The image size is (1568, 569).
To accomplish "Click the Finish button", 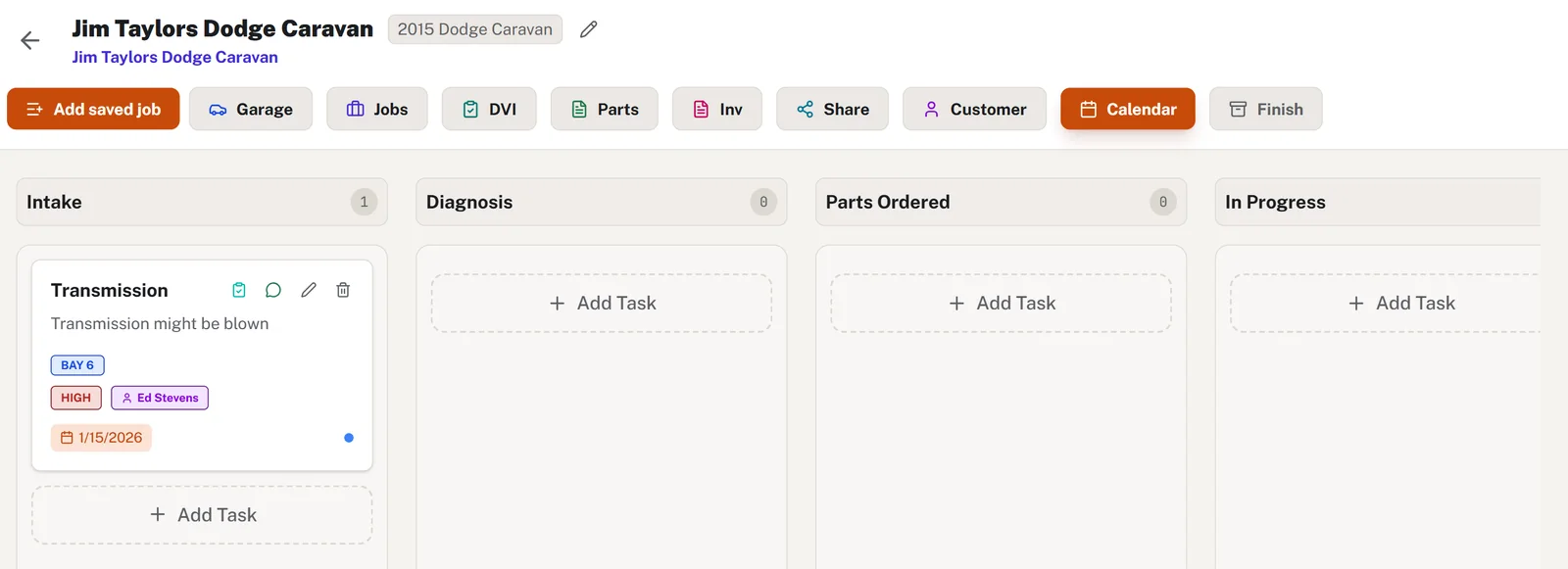I will click(x=1266, y=109).
